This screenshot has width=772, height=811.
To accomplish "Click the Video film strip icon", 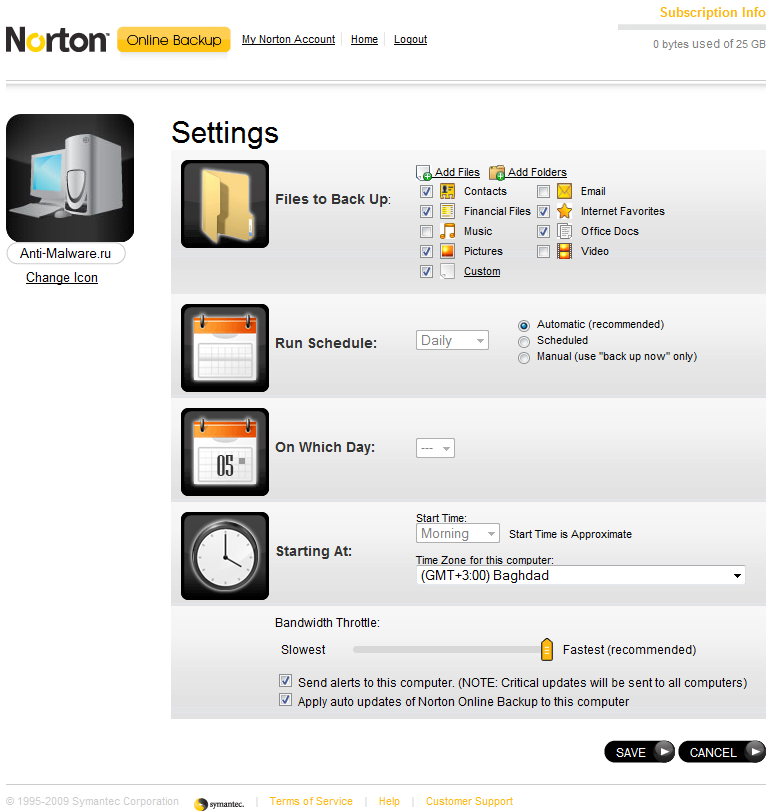I will [564, 251].
